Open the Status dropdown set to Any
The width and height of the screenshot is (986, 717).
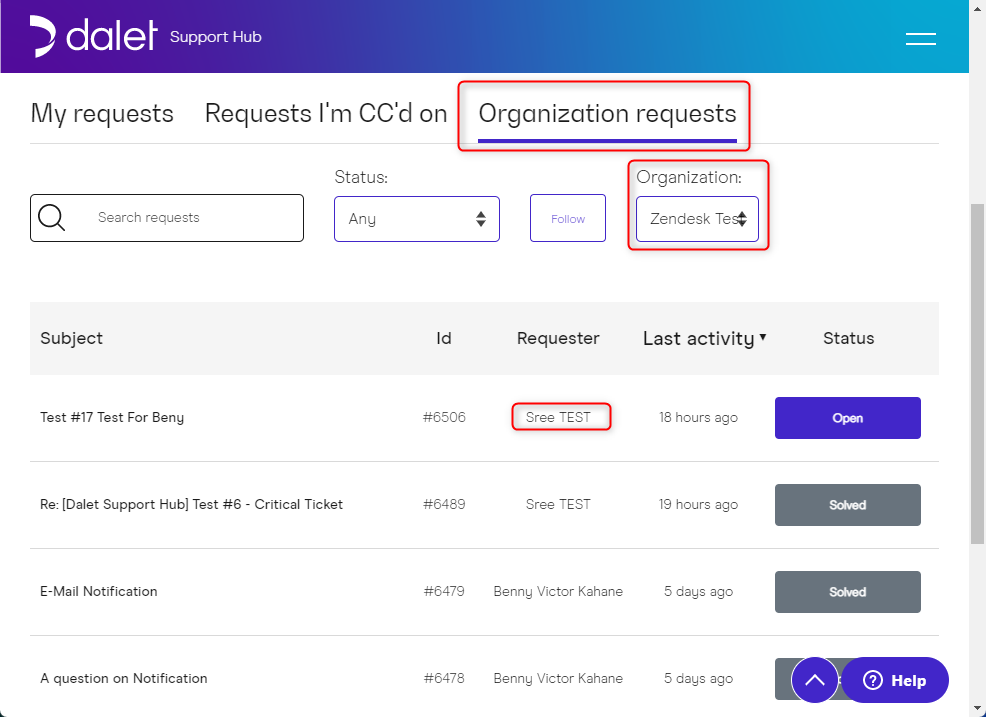tap(417, 219)
